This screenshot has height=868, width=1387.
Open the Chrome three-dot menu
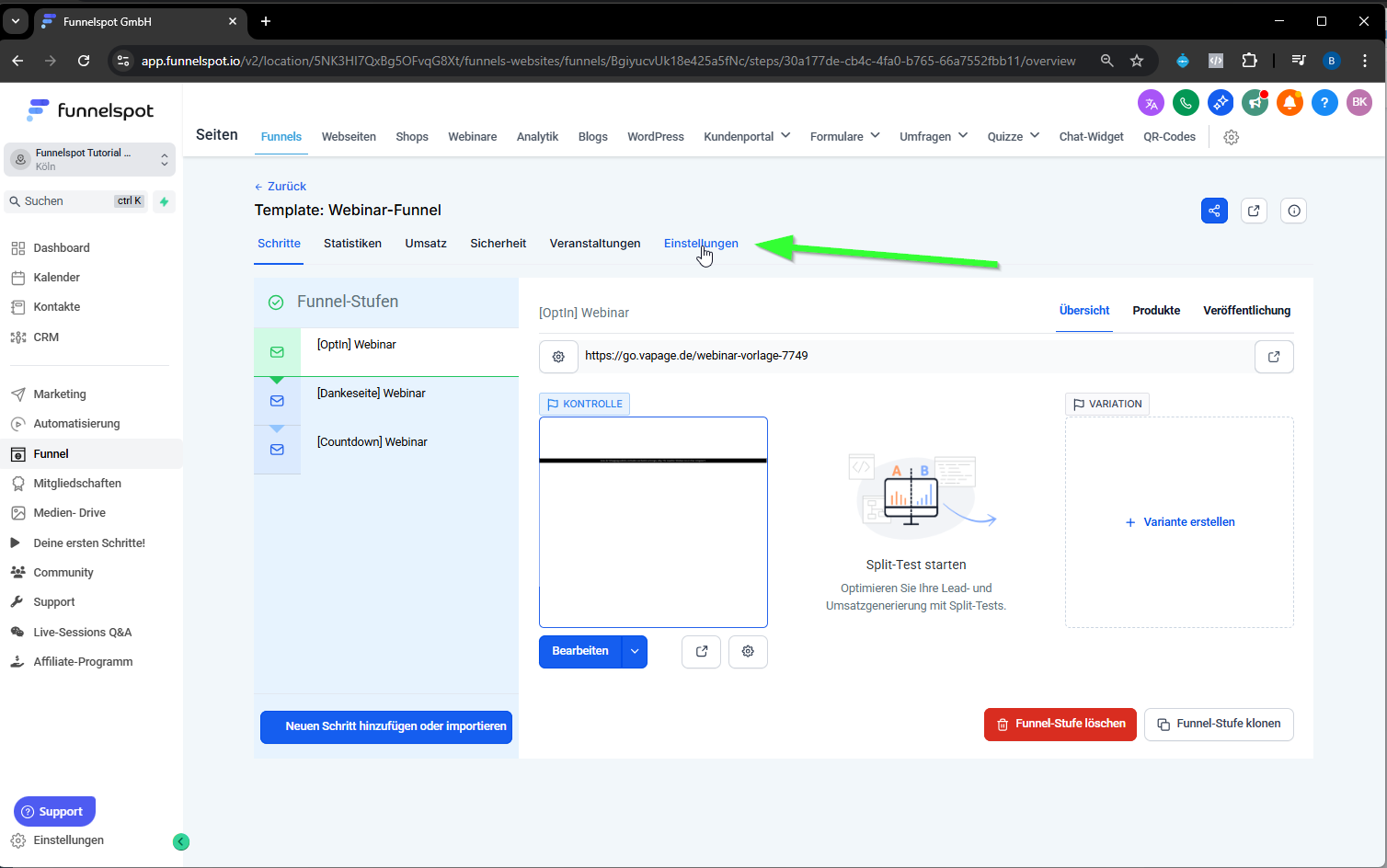pyautogui.click(x=1365, y=61)
